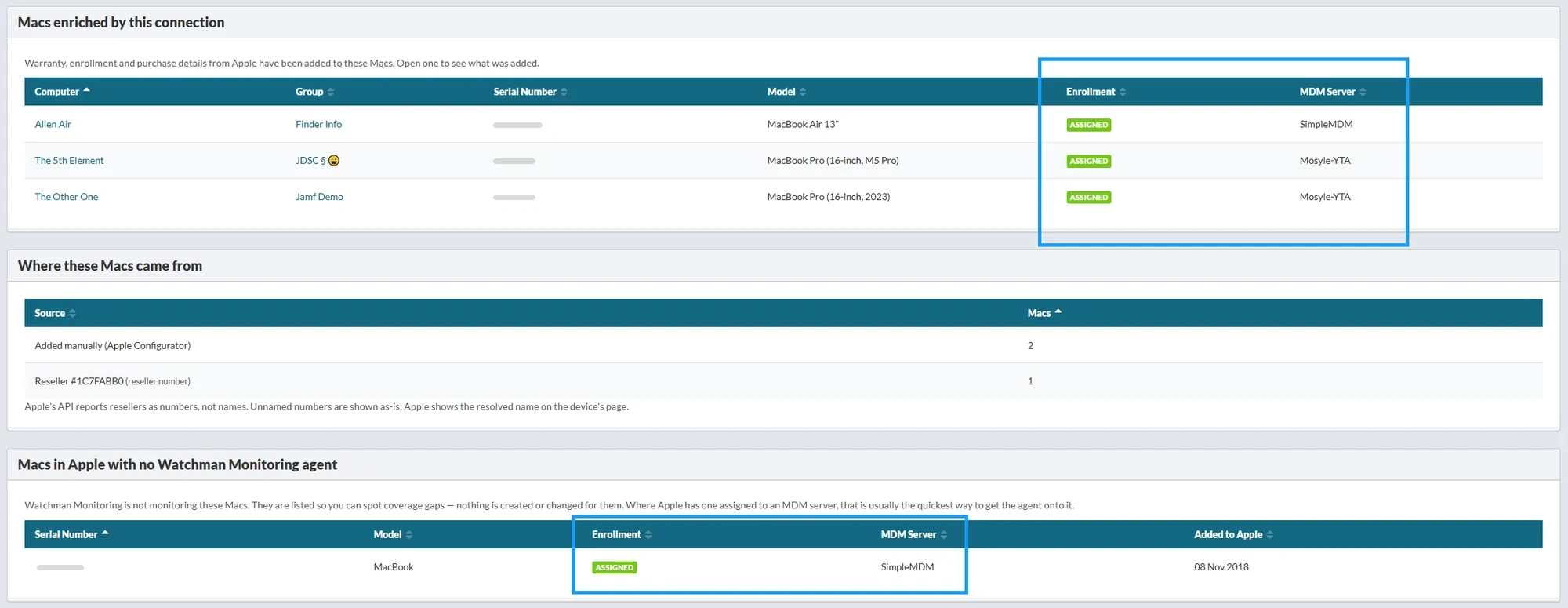This screenshot has height=608, width=1568.
Task: Click the redacted serial number in Allen Air row
Action: click(x=517, y=125)
